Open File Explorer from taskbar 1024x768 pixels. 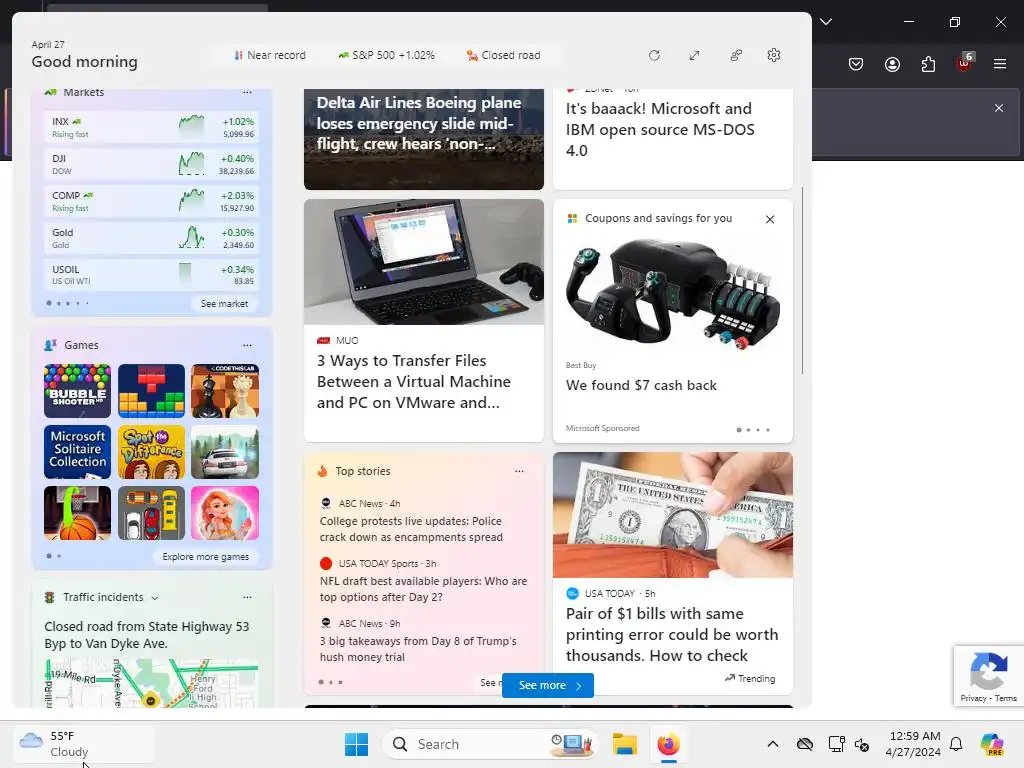pos(624,744)
